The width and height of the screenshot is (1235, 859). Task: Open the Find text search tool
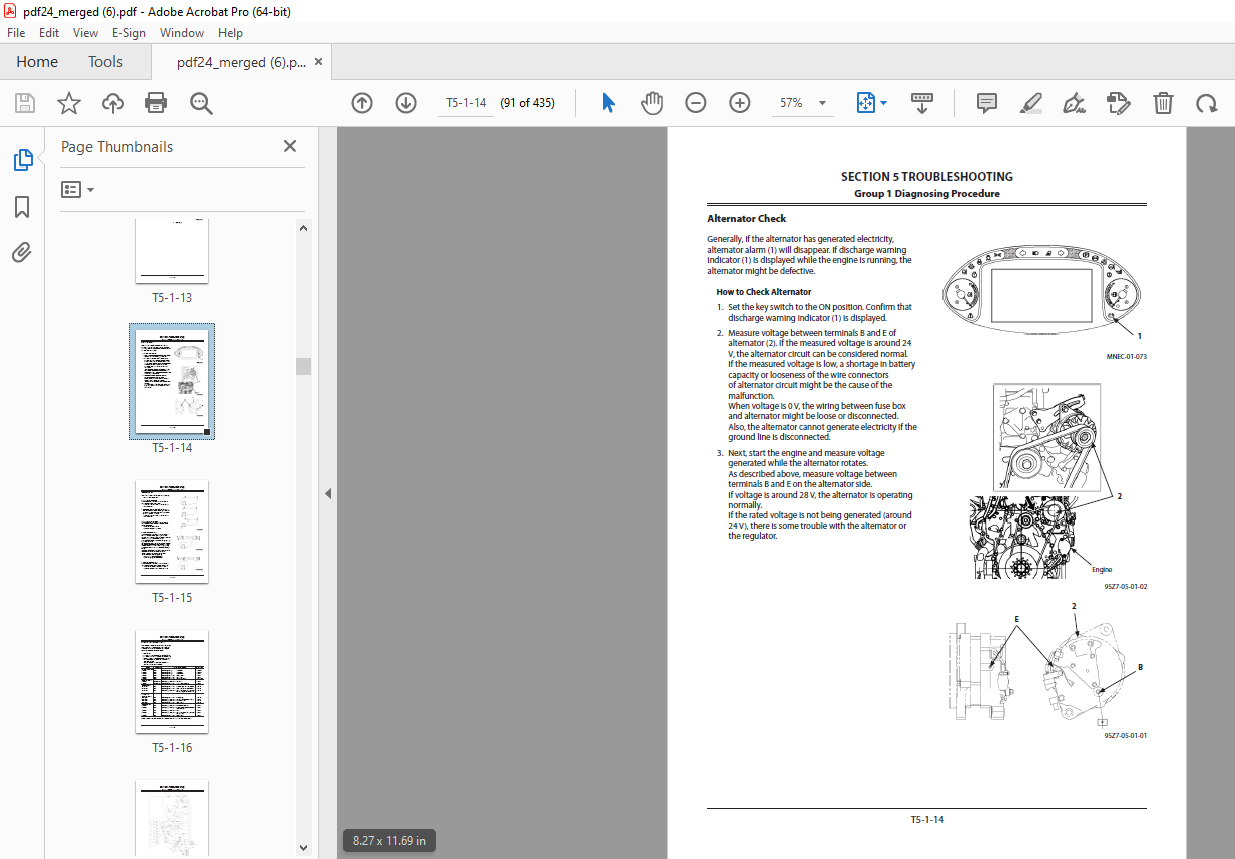[x=201, y=103]
